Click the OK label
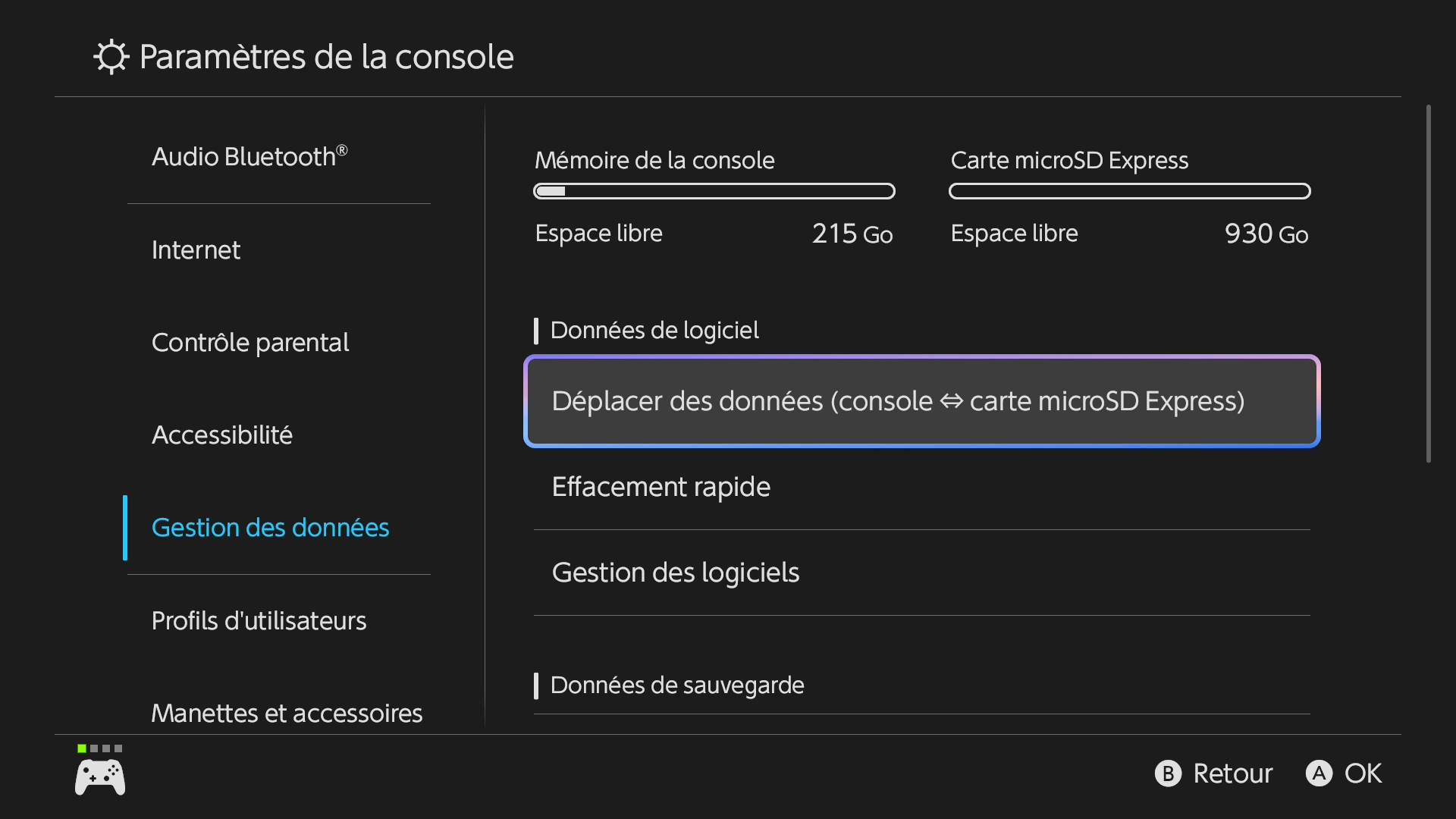 1362,773
